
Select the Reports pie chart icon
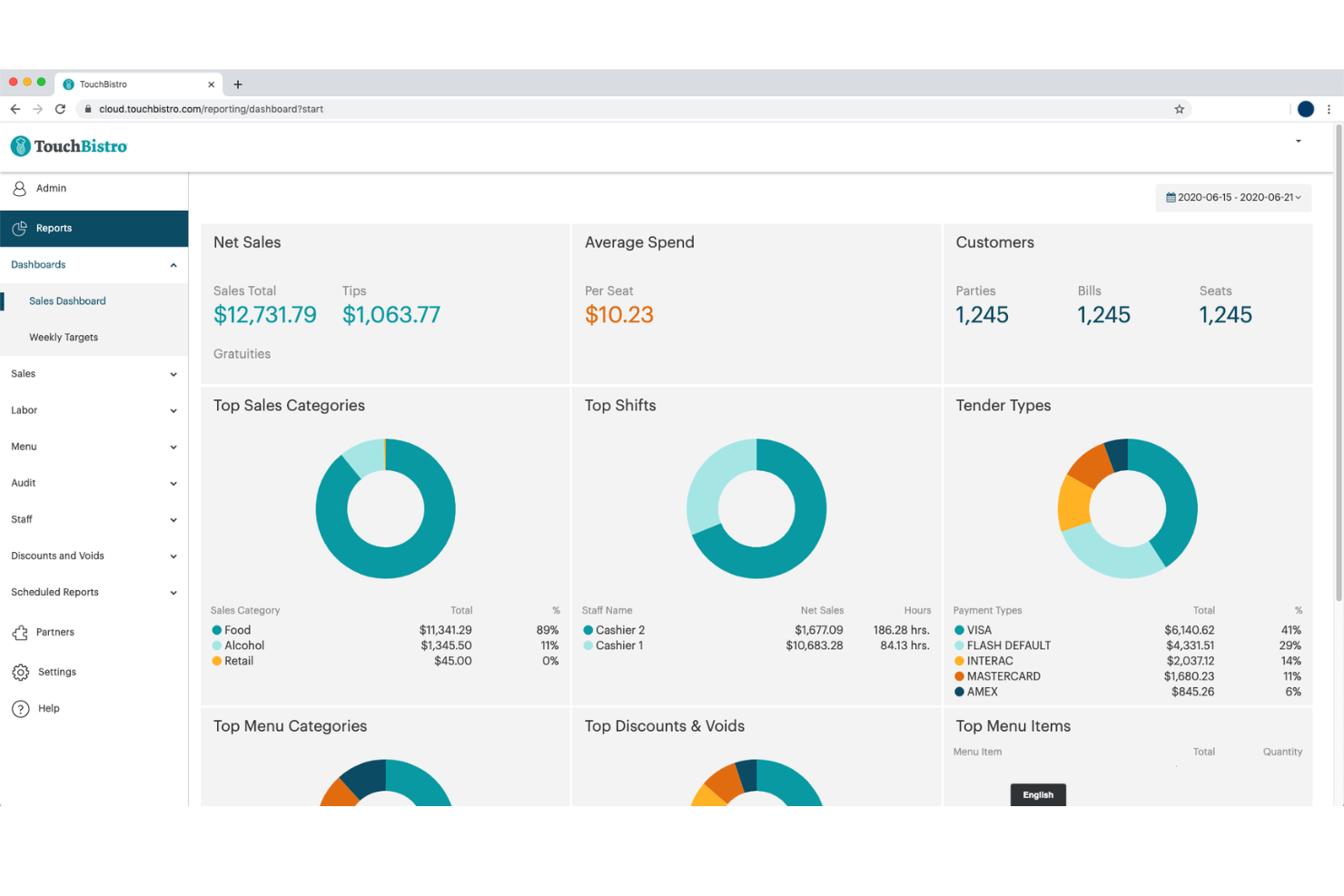pos(20,228)
